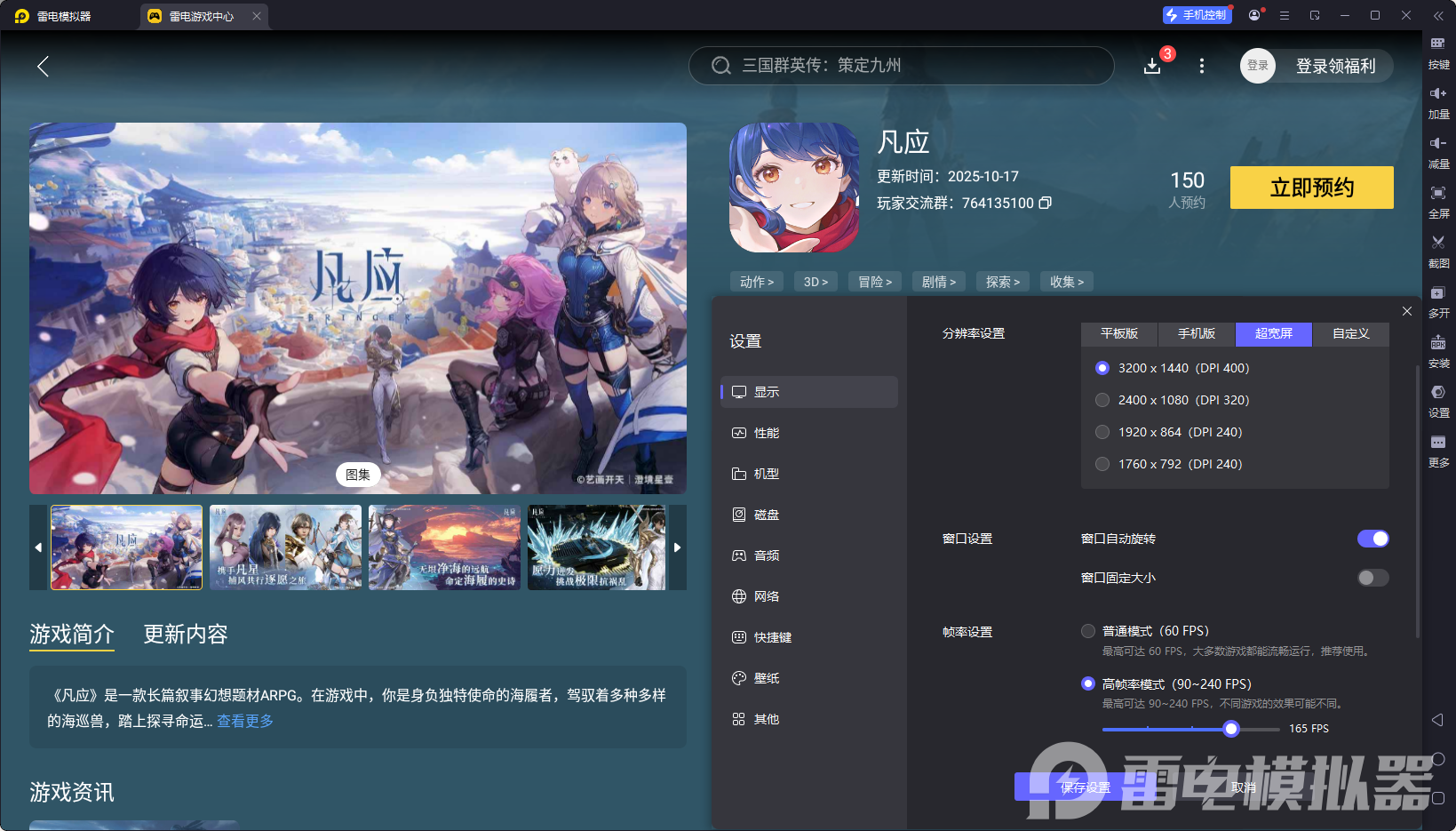Select the 2400 x 1080 resolution radio button
The width and height of the screenshot is (1456, 831).
[x=1102, y=400]
